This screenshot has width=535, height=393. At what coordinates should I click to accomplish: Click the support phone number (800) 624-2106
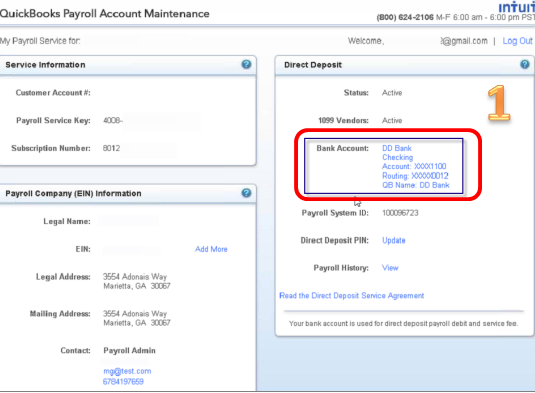(x=405, y=17)
